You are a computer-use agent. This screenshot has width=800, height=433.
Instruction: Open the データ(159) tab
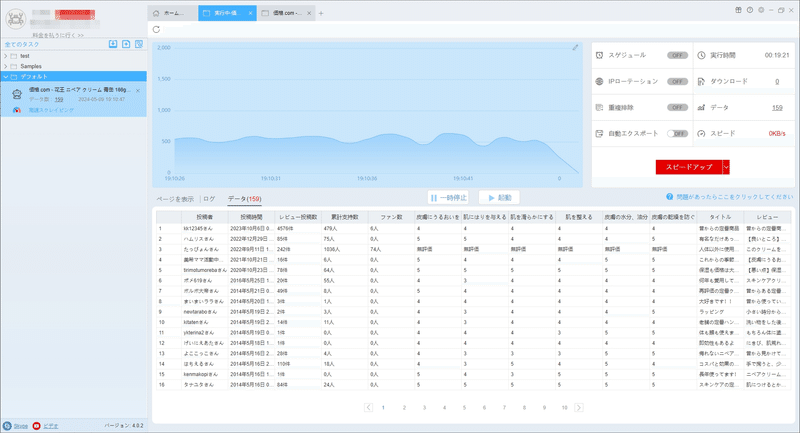244,199
